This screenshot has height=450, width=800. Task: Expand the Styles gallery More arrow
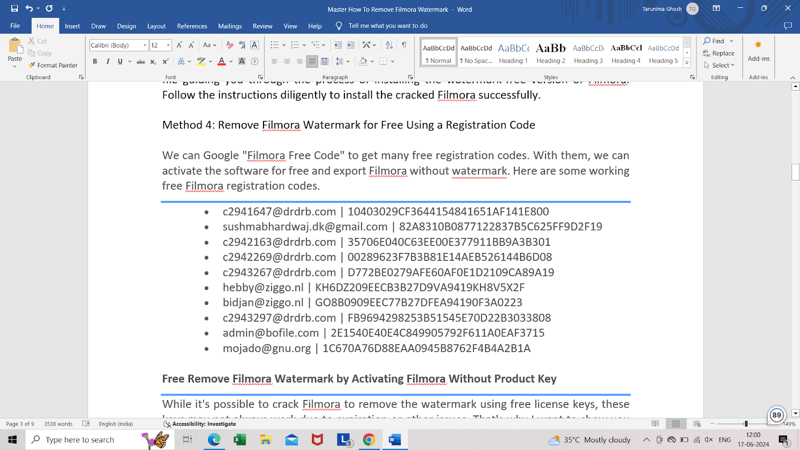687,63
